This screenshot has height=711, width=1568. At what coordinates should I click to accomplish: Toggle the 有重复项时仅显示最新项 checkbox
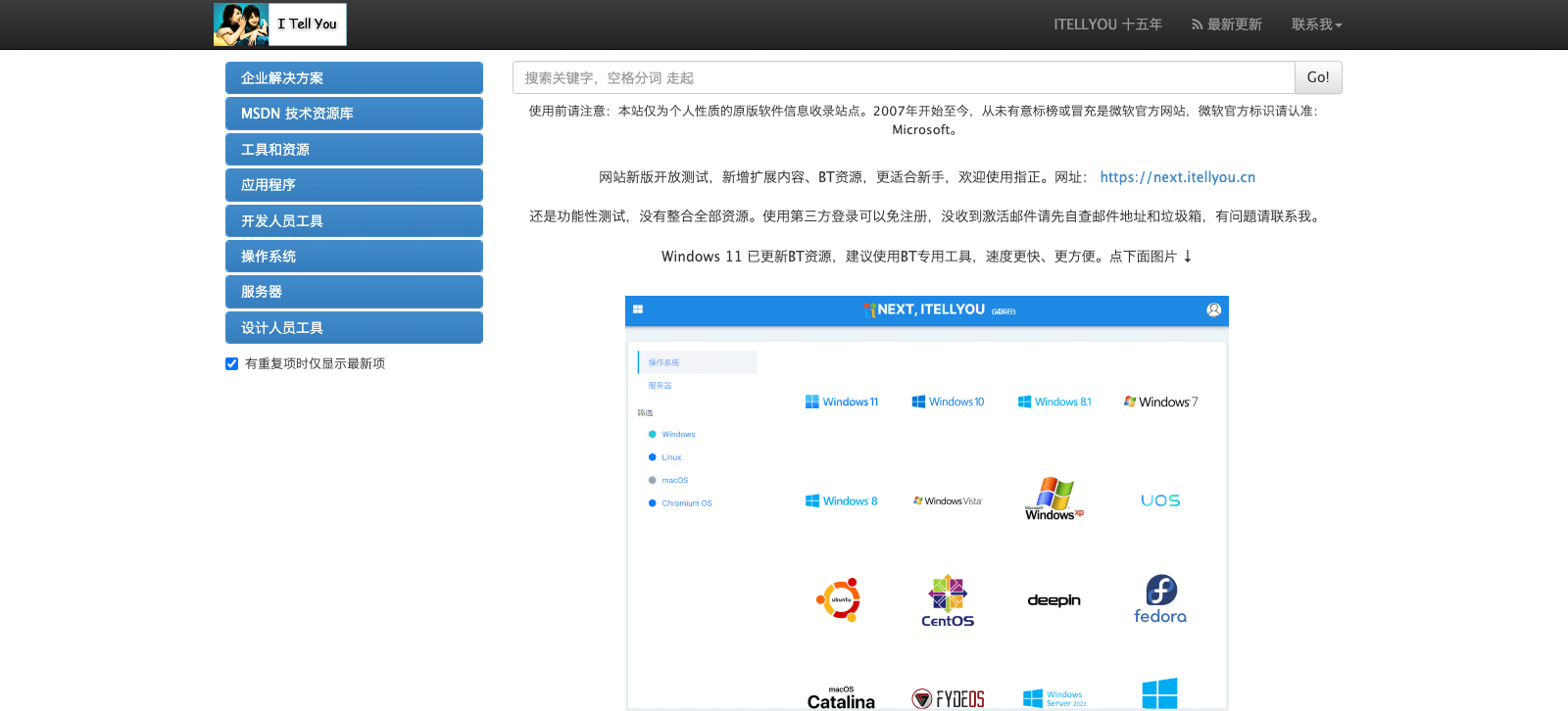coord(232,363)
